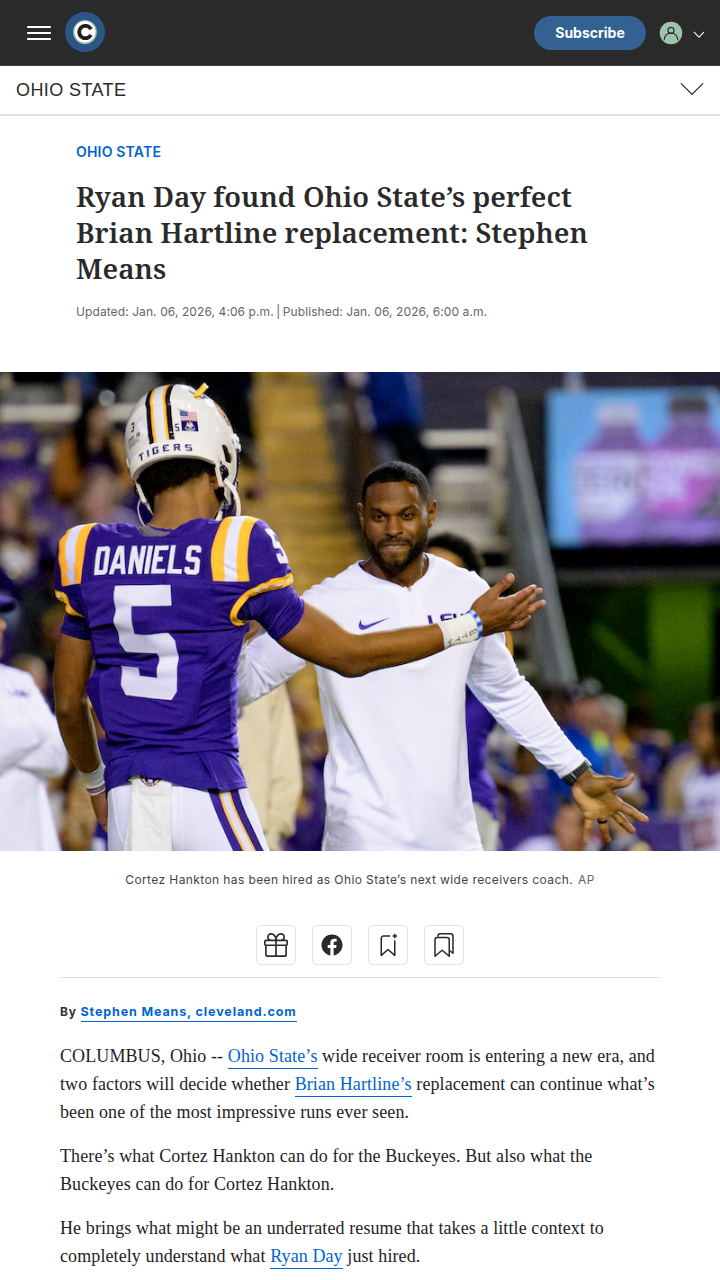Open the blue OHIO STATE category link

click(x=119, y=152)
